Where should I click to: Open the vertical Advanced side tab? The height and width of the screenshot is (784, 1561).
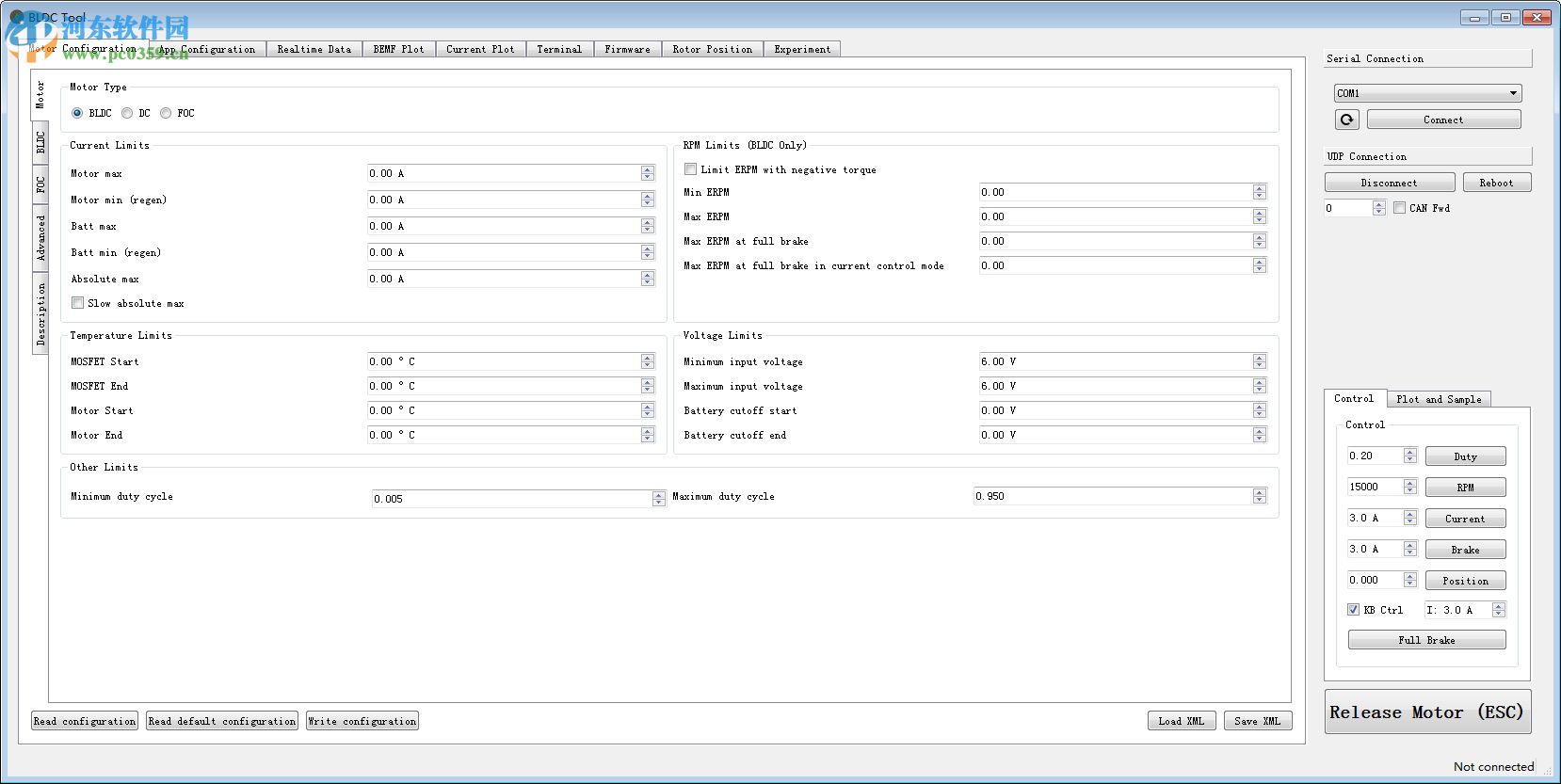pos(40,238)
